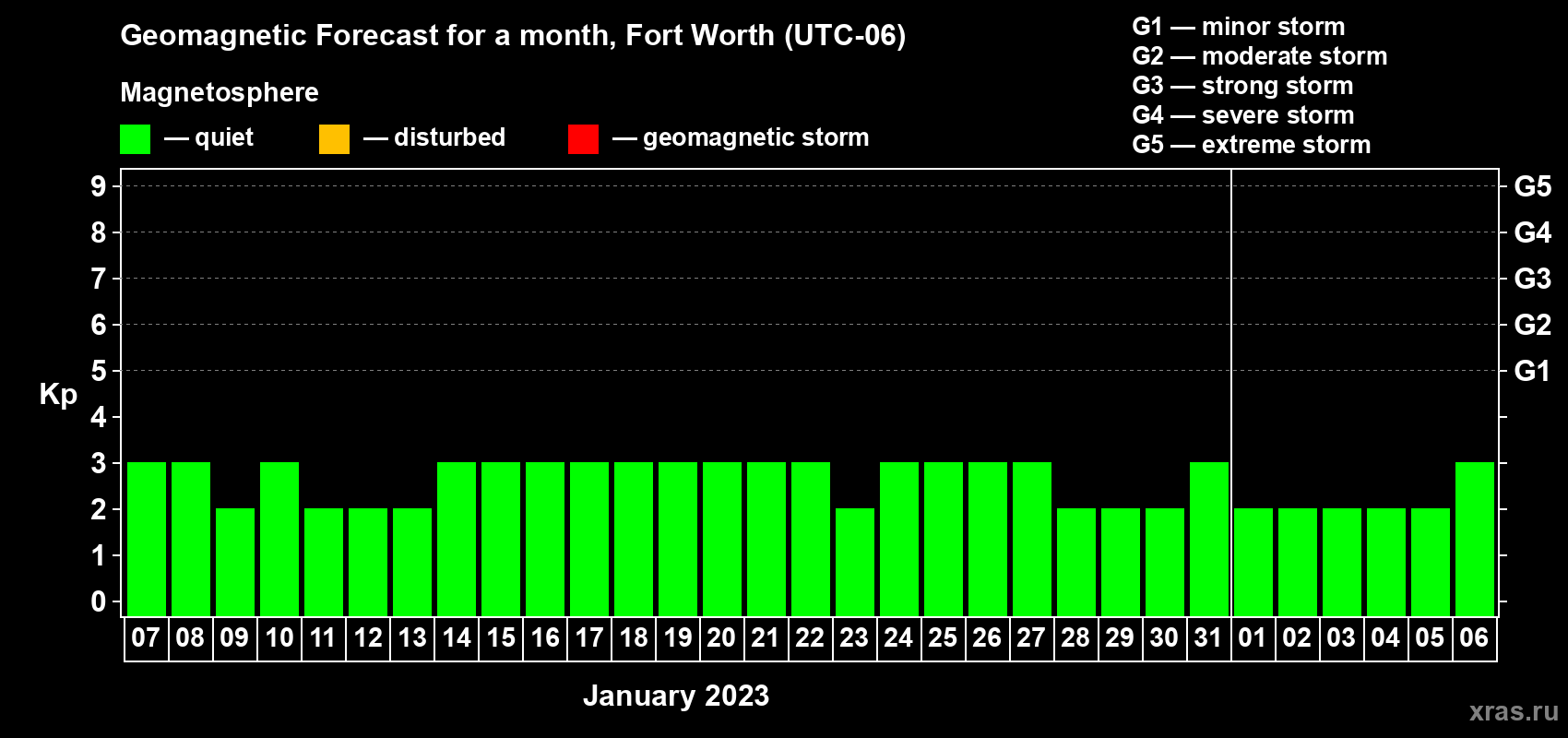1568x738 pixels.
Task: Click the 'Kp' axis label
Action: (58, 395)
